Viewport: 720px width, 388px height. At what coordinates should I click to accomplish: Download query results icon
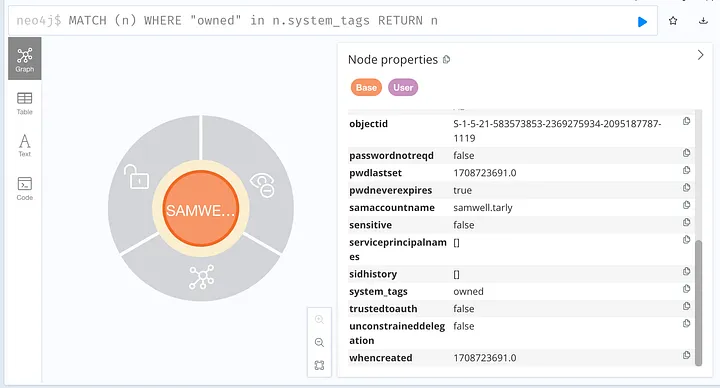[x=703, y=21]
